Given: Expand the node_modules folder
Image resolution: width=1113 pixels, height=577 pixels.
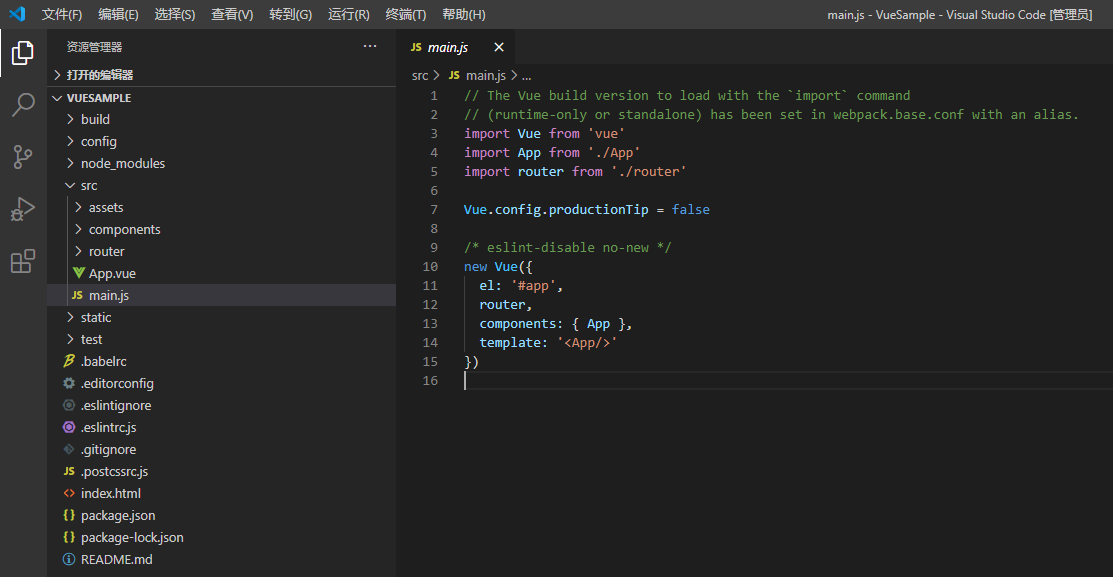Looking at the screenshot, I should (x=70, y=163).
